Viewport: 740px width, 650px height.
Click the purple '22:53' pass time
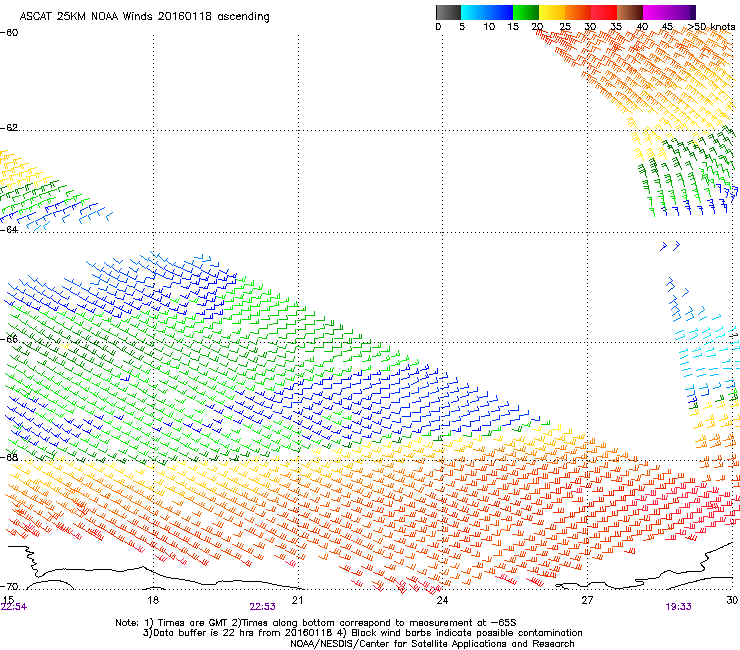click(262, 607)
